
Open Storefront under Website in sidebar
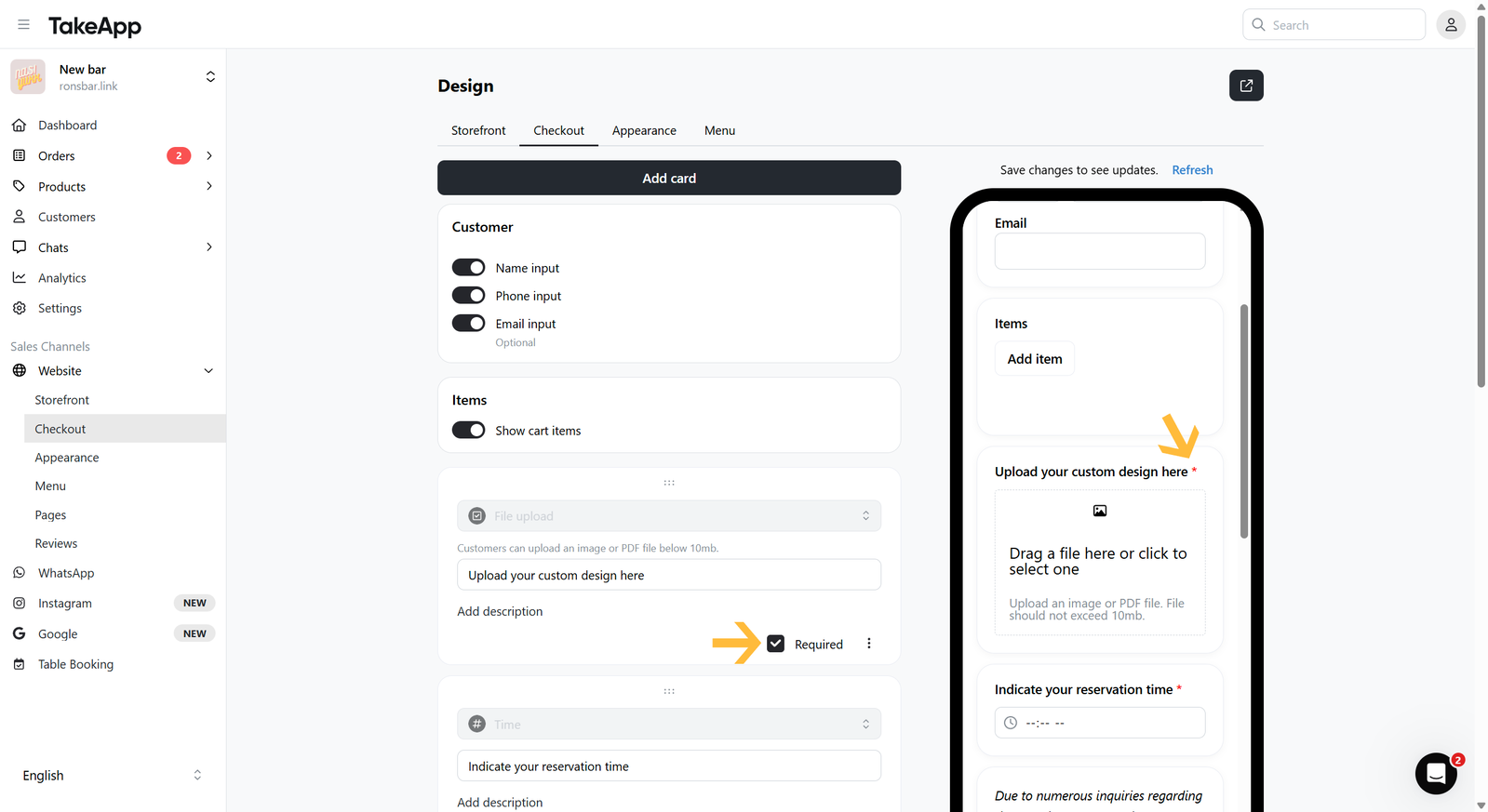62,400
